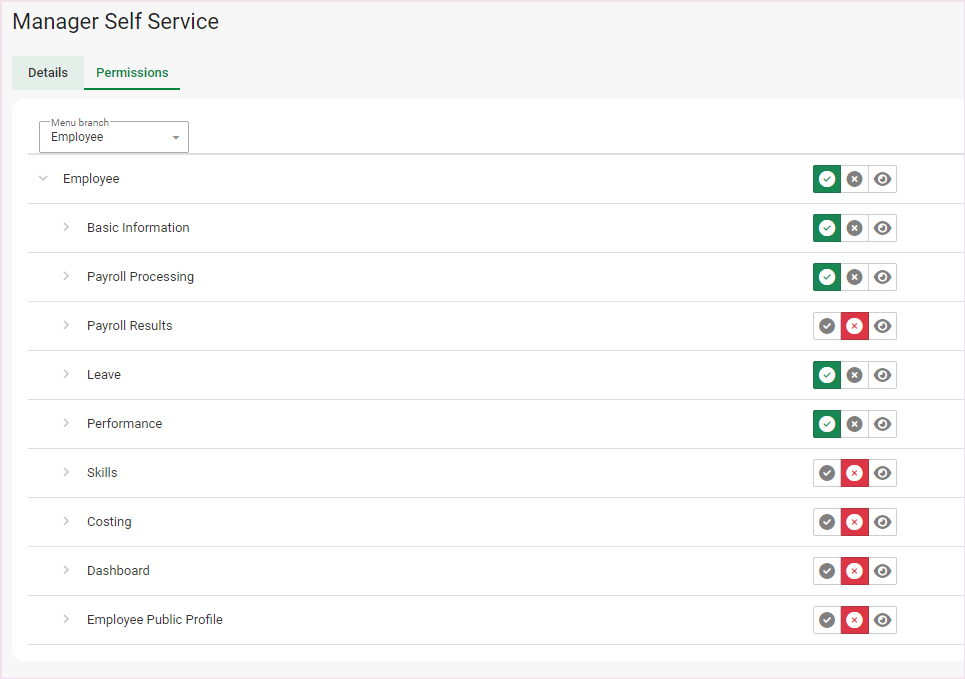Image resolution: width=965 pixels, height=679 pixels.
Task: Switch to the Details tab
Action: pyautogui.click(x=48, y=73)
